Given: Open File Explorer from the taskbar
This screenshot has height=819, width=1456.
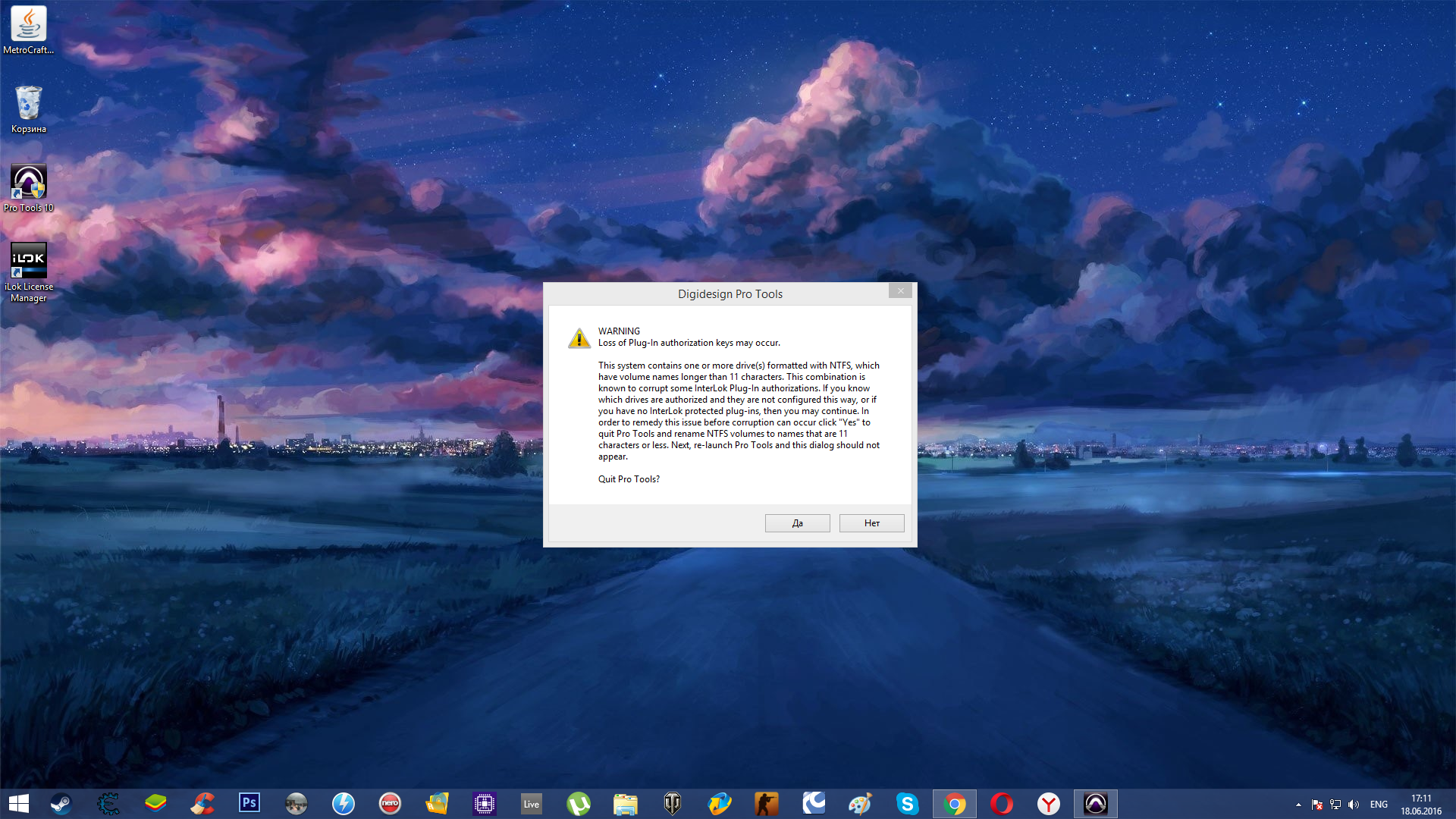Looking at the screenshot, I should [x=626, y=804].
